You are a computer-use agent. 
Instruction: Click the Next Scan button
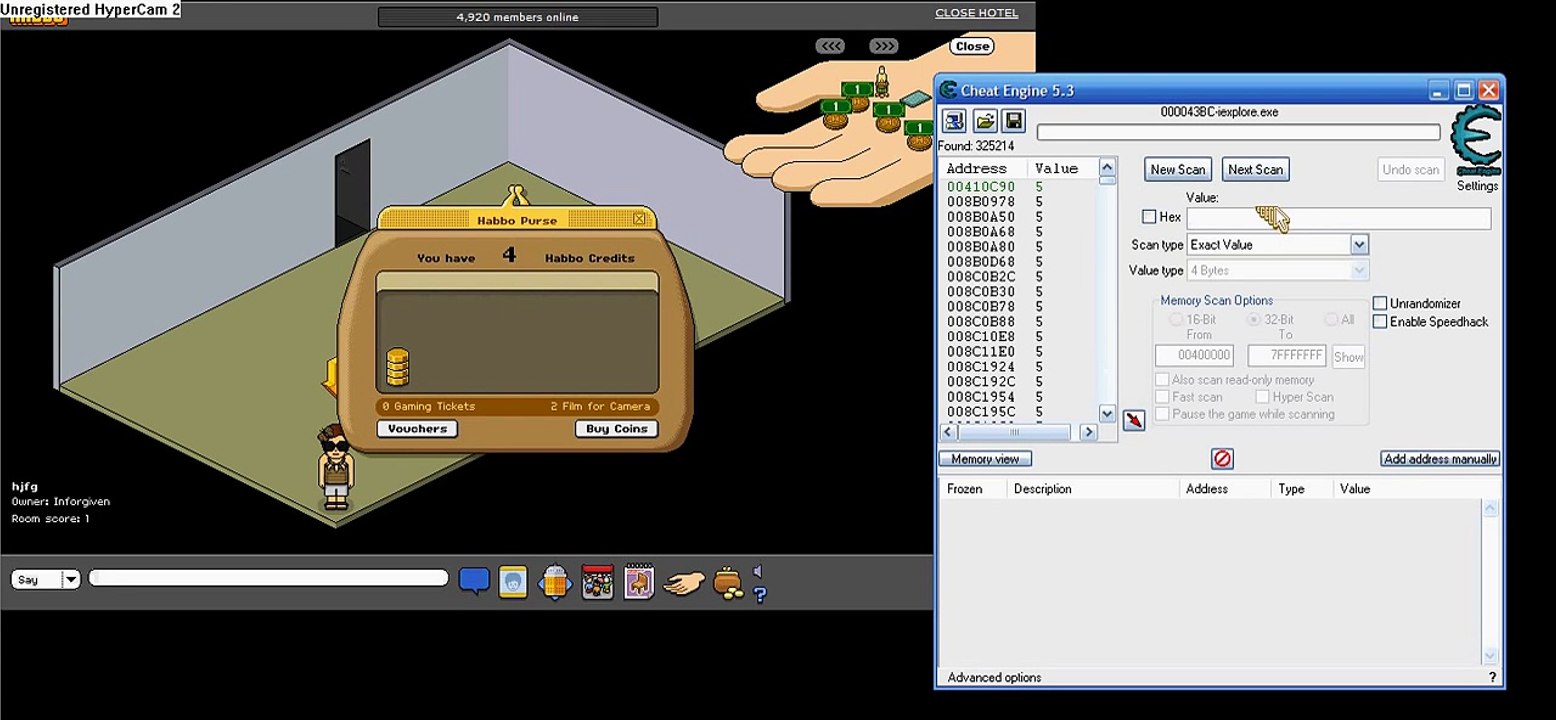[x=1256, y=170]
